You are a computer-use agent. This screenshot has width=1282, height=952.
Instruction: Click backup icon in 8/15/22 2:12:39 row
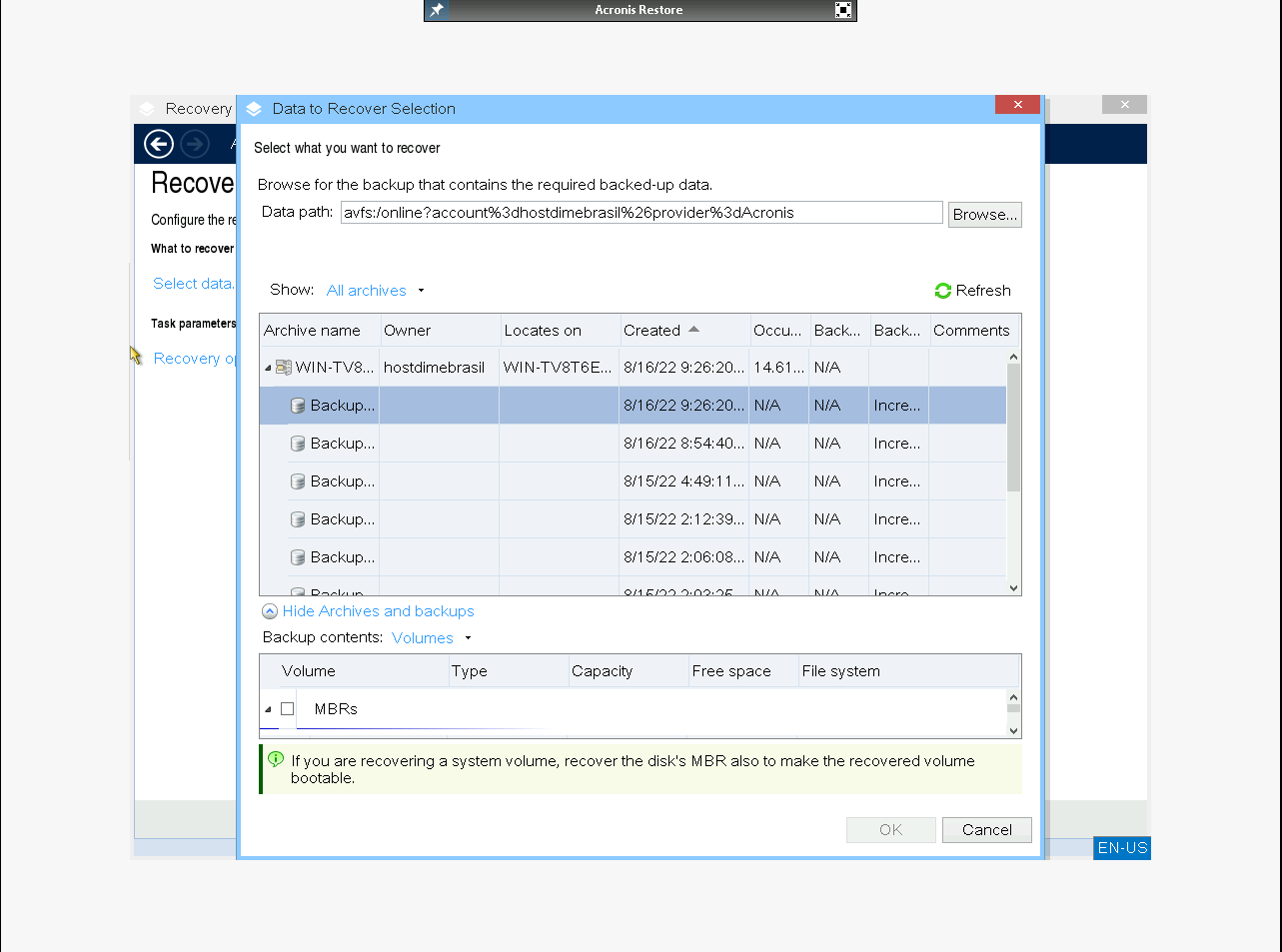click(298, 519)
